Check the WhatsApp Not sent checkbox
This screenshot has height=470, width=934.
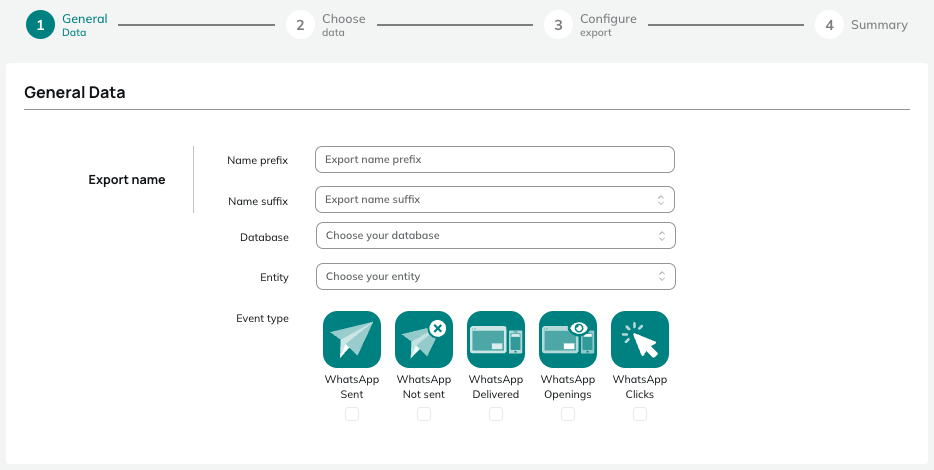(x=424, y=413)
